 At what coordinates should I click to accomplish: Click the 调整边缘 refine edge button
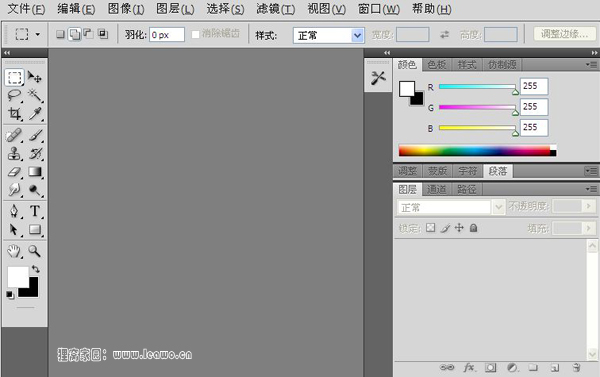tap(565, 34)
